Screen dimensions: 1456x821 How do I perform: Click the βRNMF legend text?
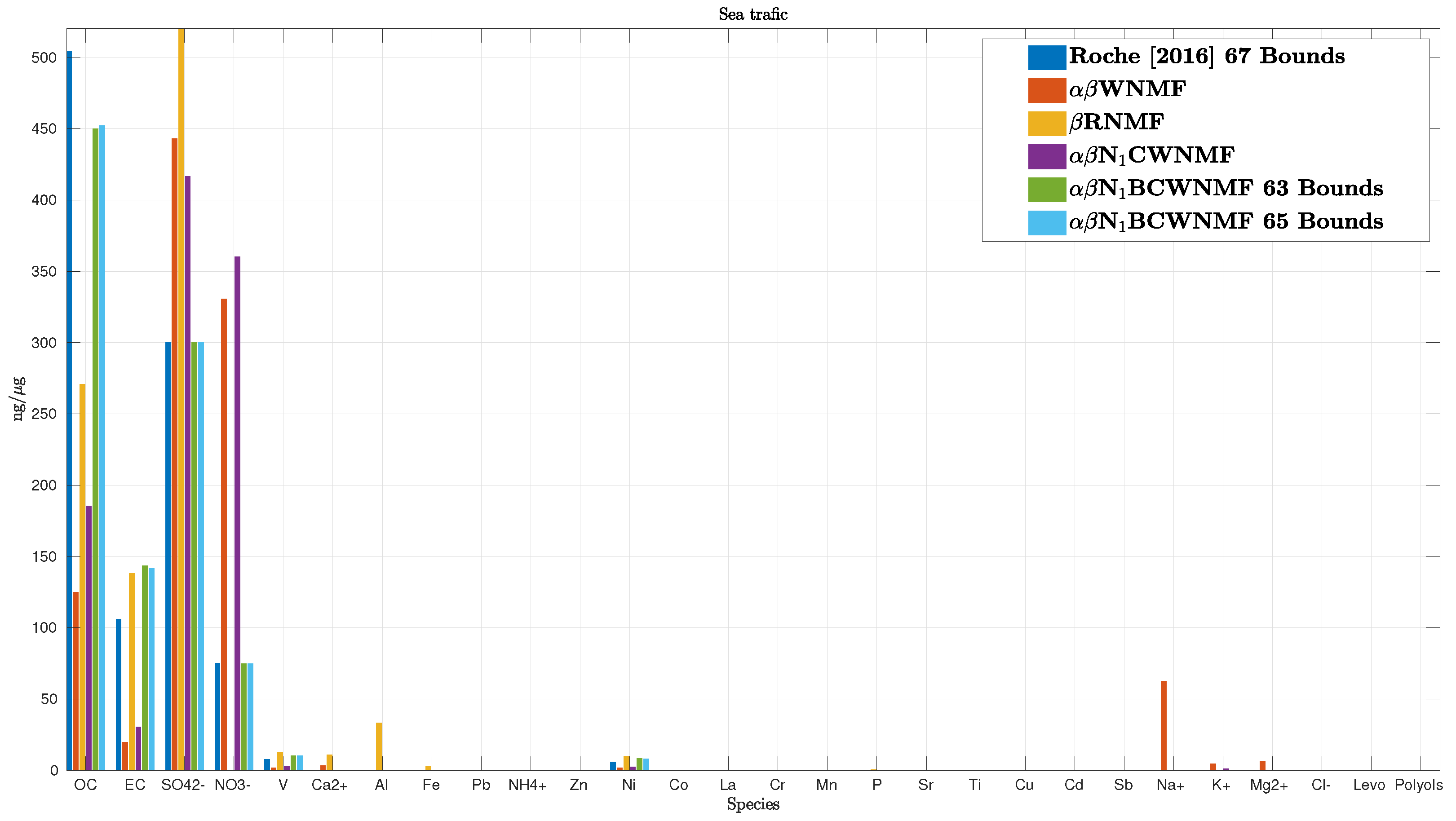[x=1116, y=123]
